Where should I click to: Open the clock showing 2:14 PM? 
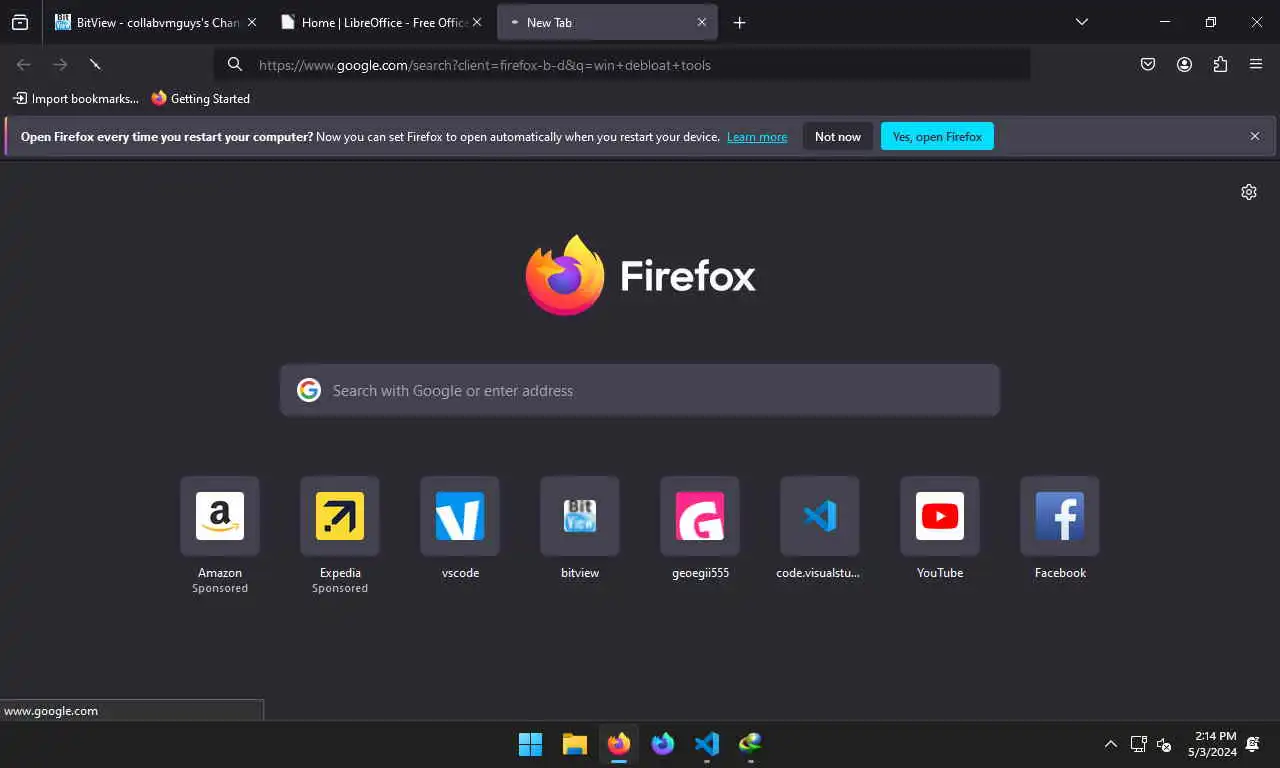tap(1214, 744)
